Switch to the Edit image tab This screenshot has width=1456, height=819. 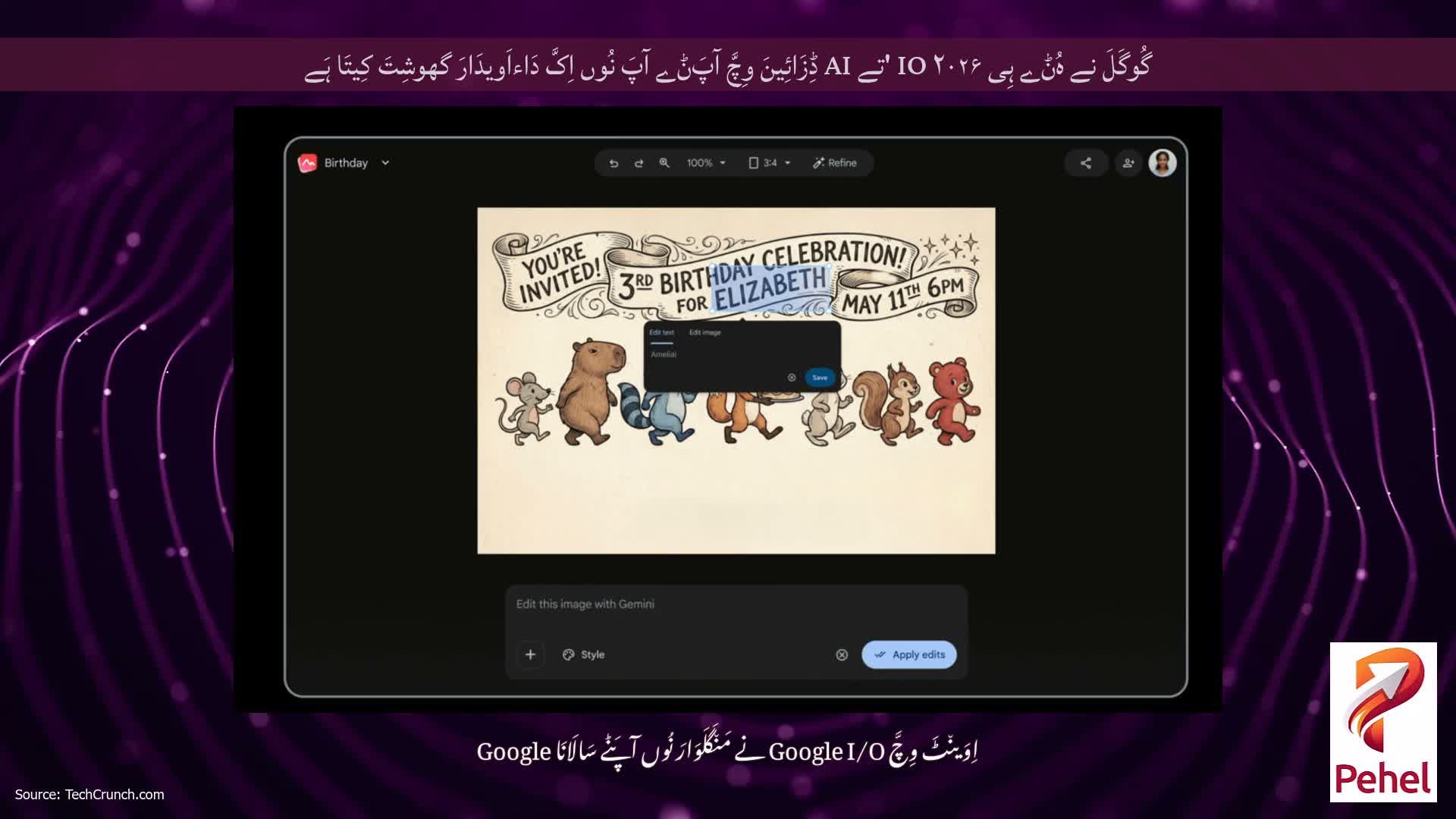(704, 333)
